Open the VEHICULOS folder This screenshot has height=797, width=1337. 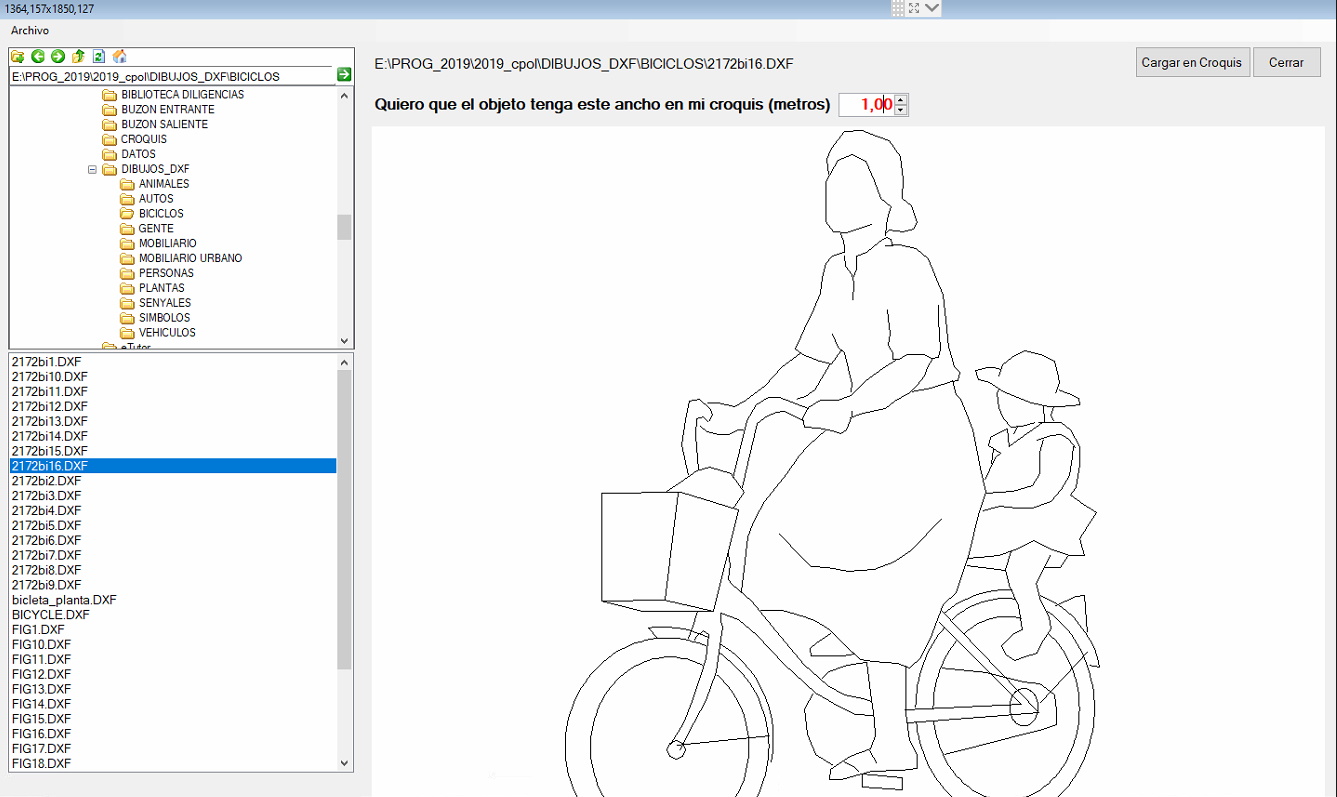coord(167,332)
